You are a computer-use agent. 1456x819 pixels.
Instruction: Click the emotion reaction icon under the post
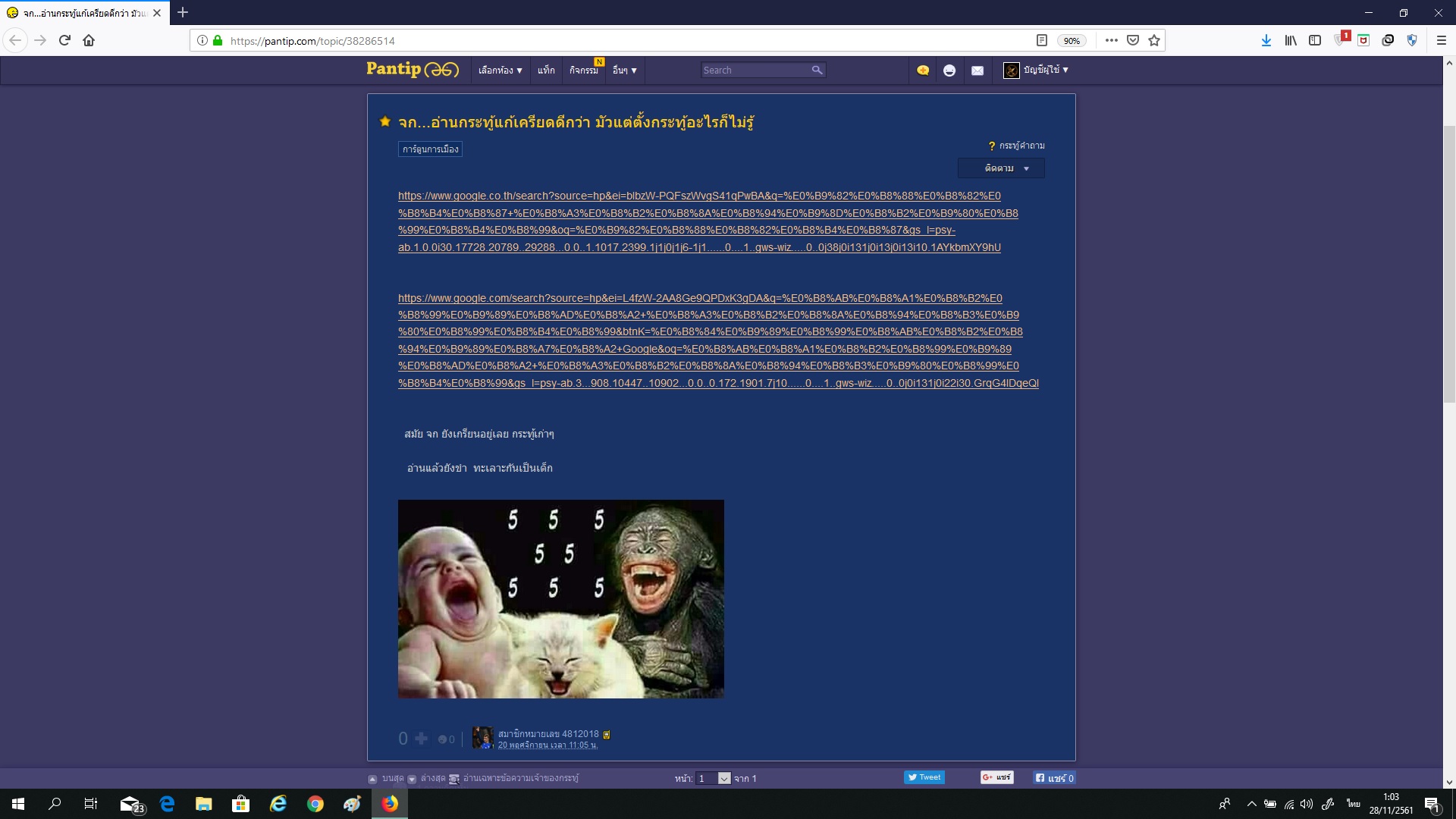443,739
